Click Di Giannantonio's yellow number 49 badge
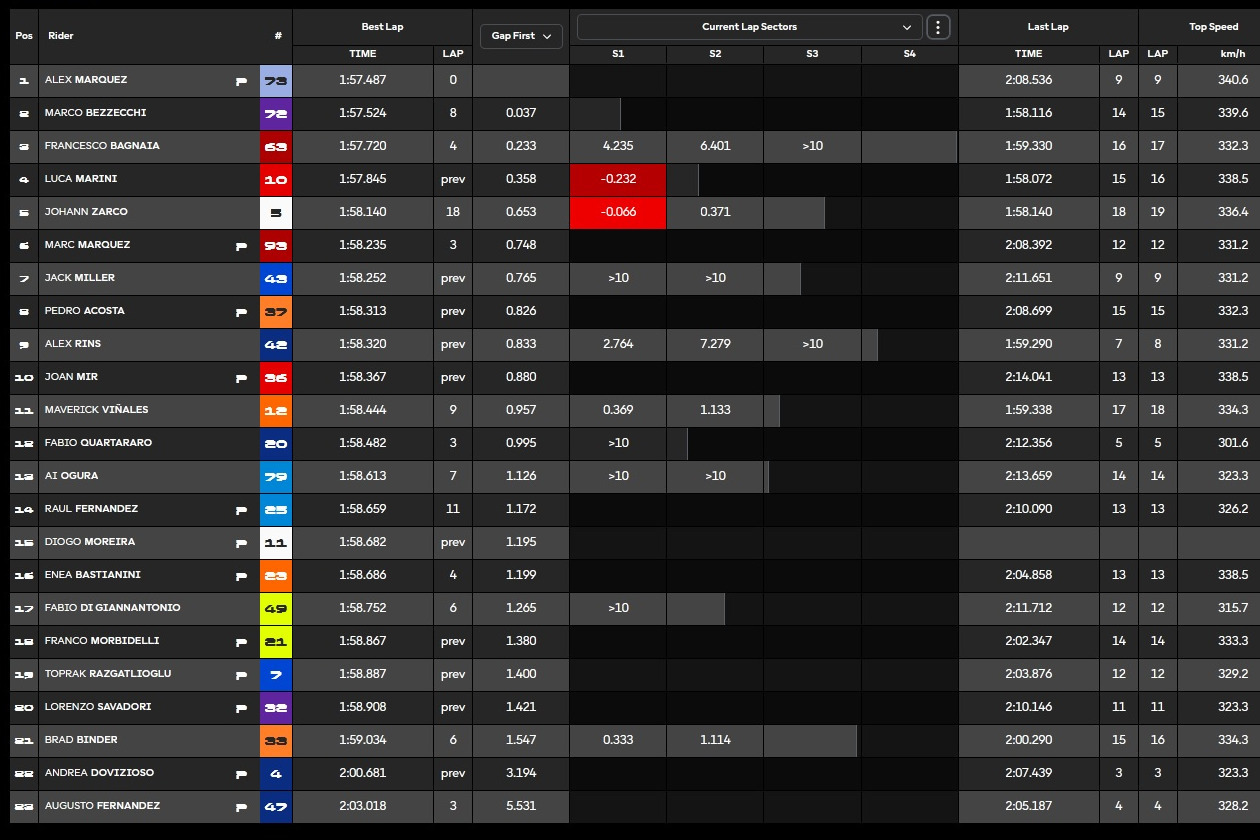1260x840 pixels. click(x=276, y=608)
